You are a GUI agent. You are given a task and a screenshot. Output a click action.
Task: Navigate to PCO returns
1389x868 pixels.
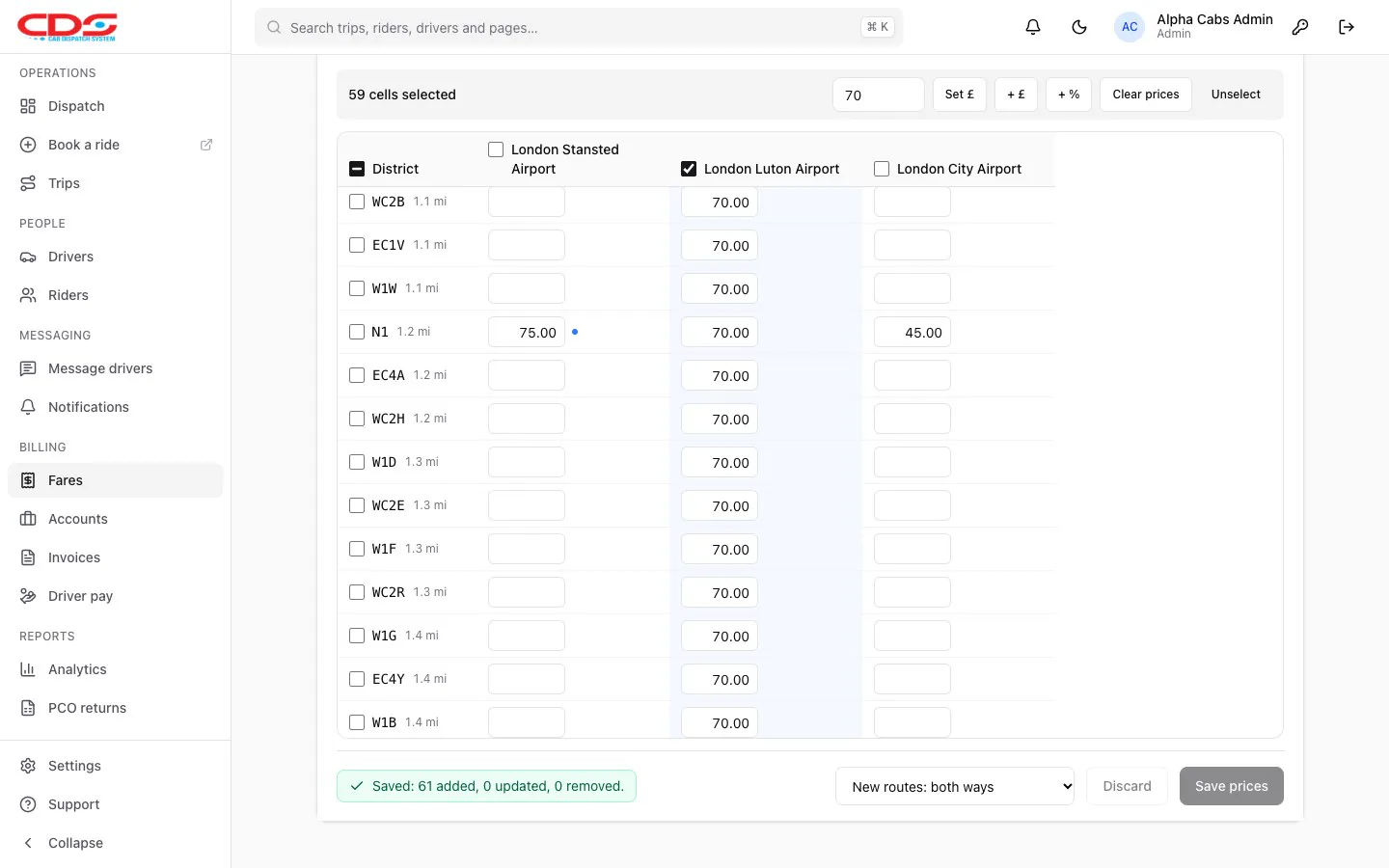point(116,708)
